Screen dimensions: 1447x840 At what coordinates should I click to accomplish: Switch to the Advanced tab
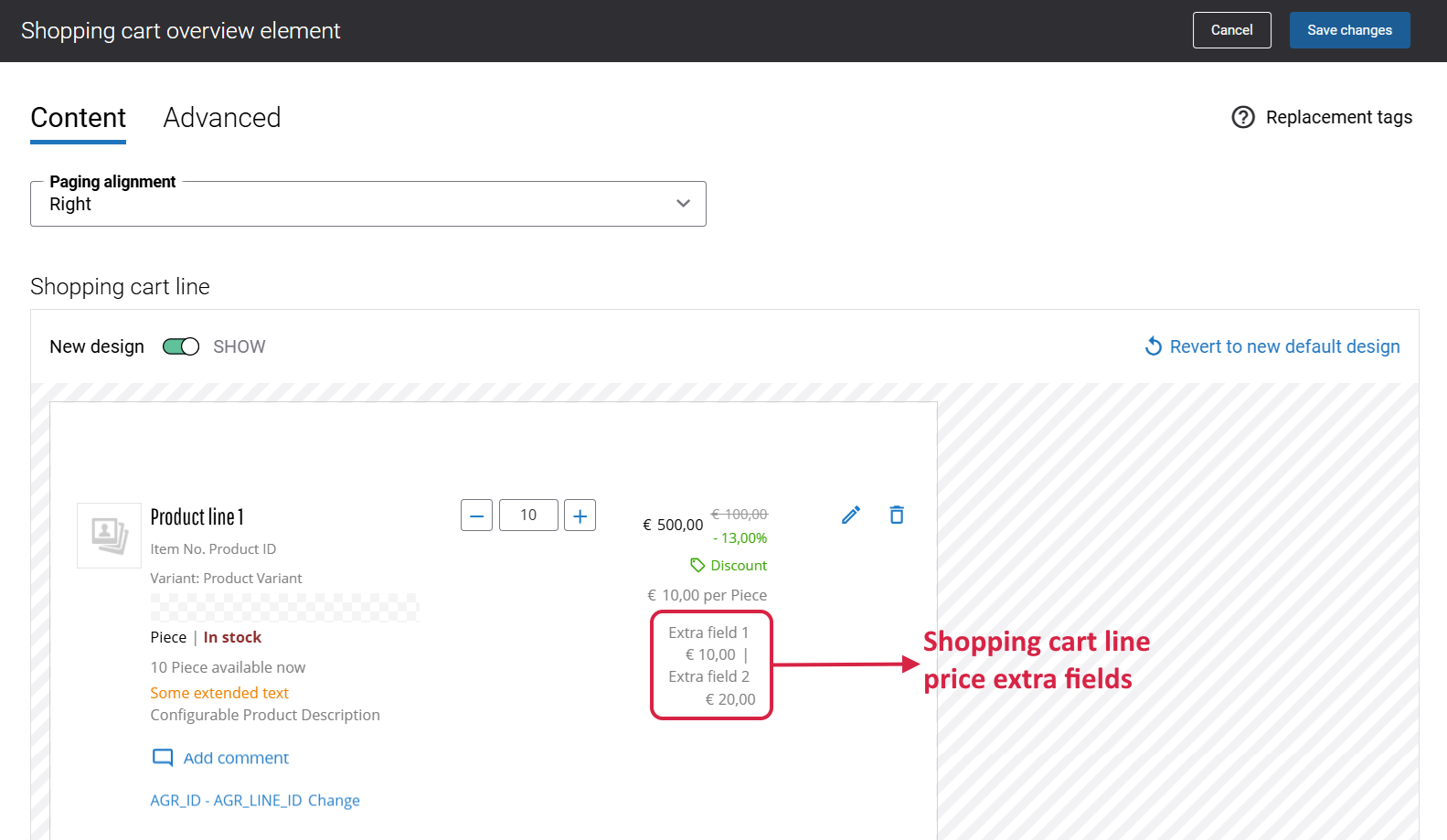222,118
